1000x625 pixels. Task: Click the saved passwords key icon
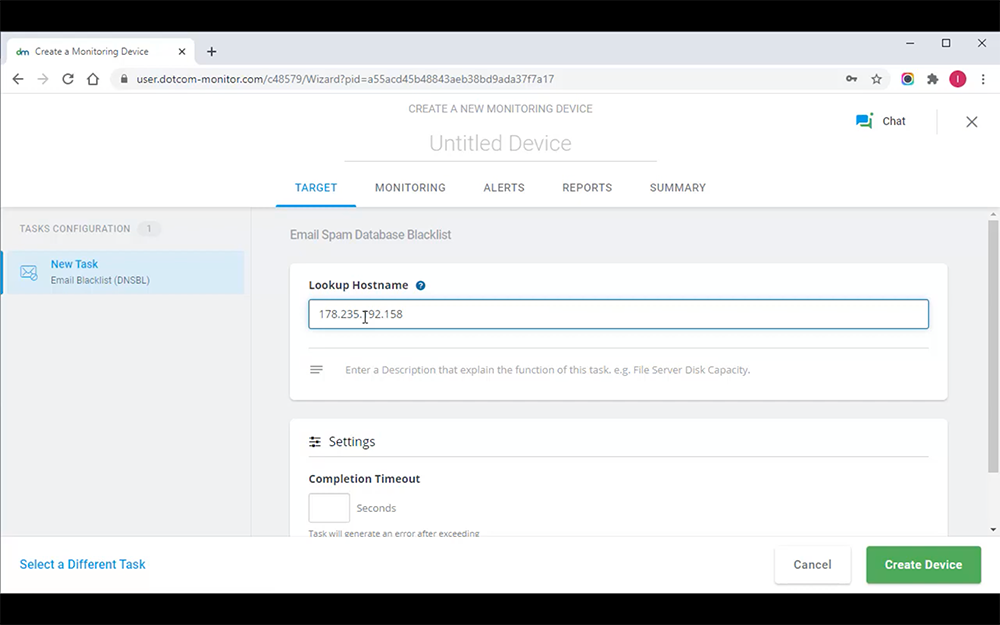851,78
